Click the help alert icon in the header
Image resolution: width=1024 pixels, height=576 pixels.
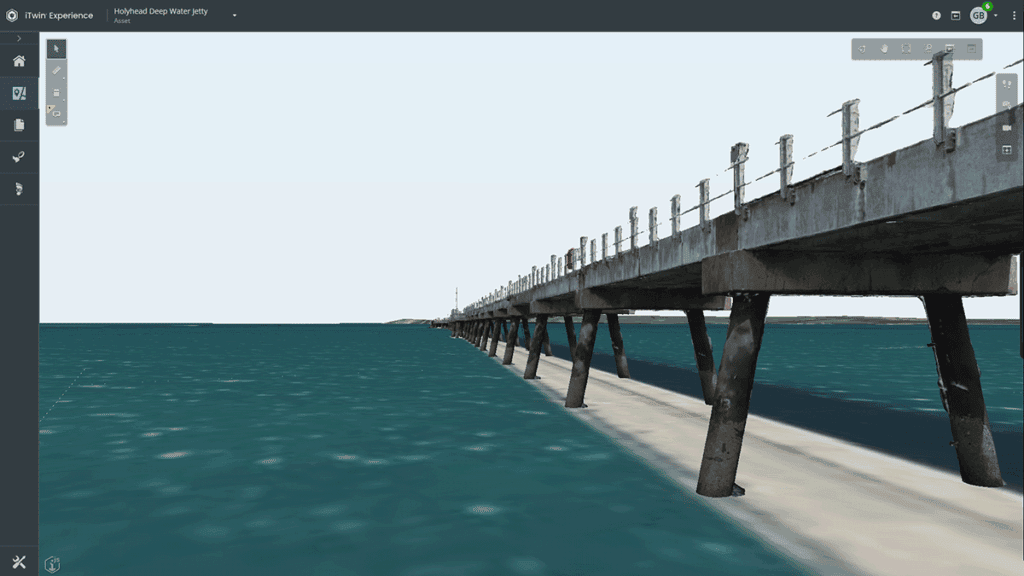point(936,16)
